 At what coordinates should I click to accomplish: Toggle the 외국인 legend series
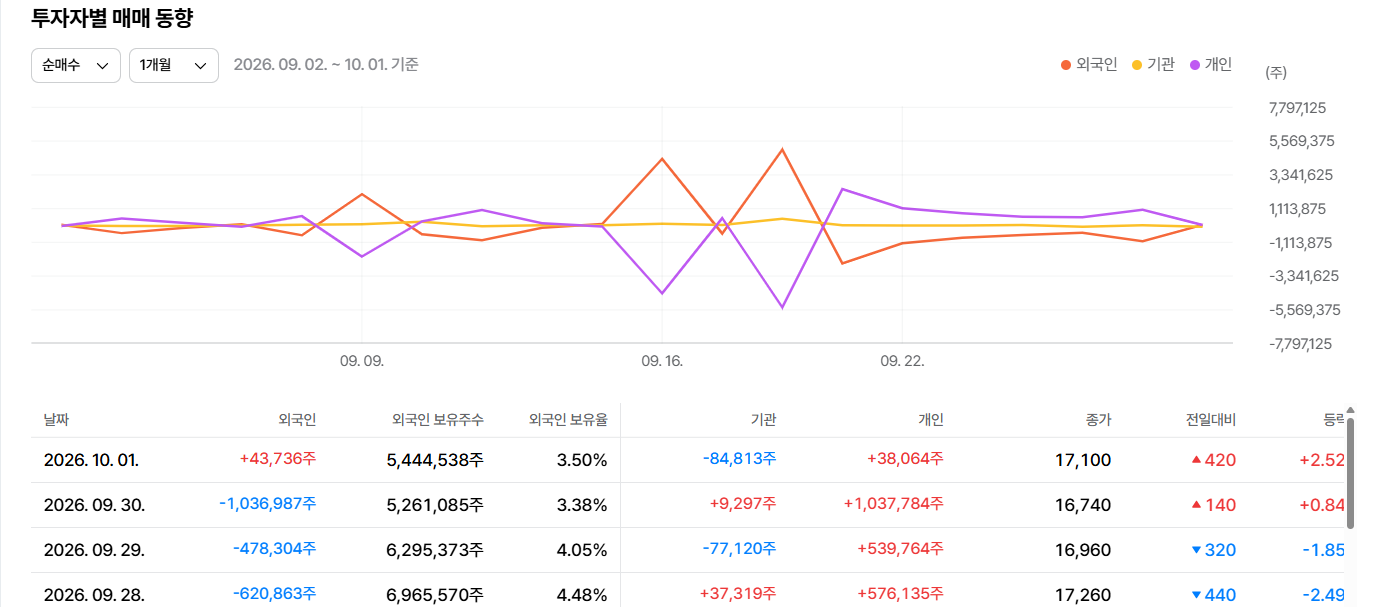coord(1089,65)
